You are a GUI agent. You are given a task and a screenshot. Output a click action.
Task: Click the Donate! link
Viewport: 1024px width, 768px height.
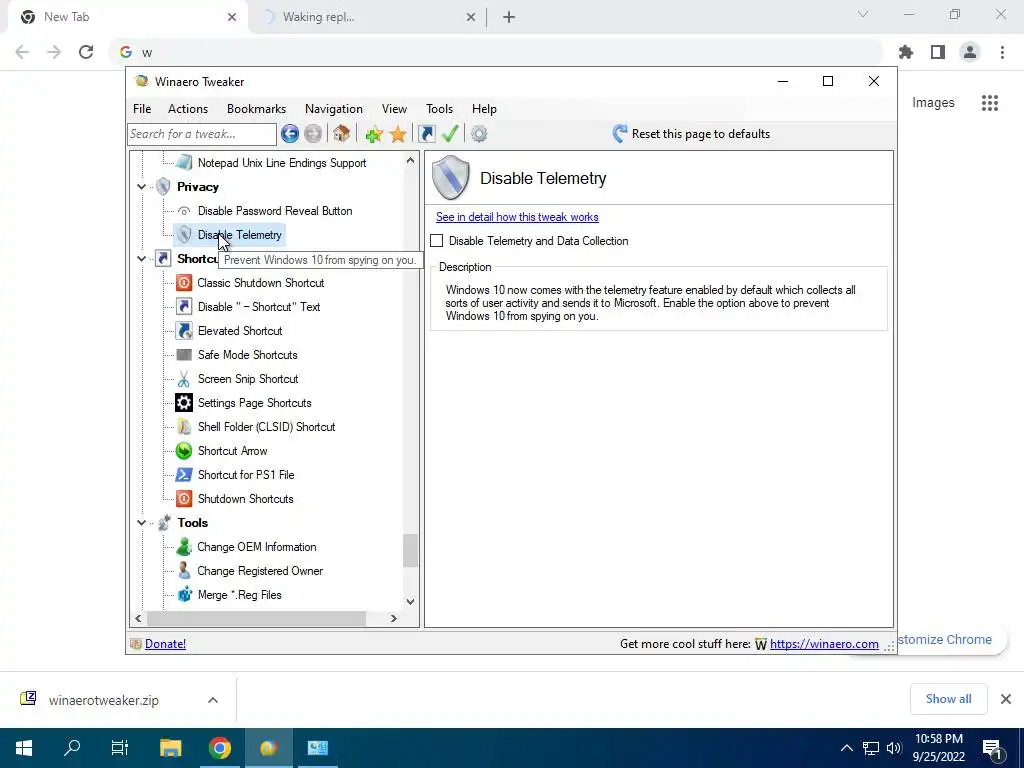tap(165, 644)
